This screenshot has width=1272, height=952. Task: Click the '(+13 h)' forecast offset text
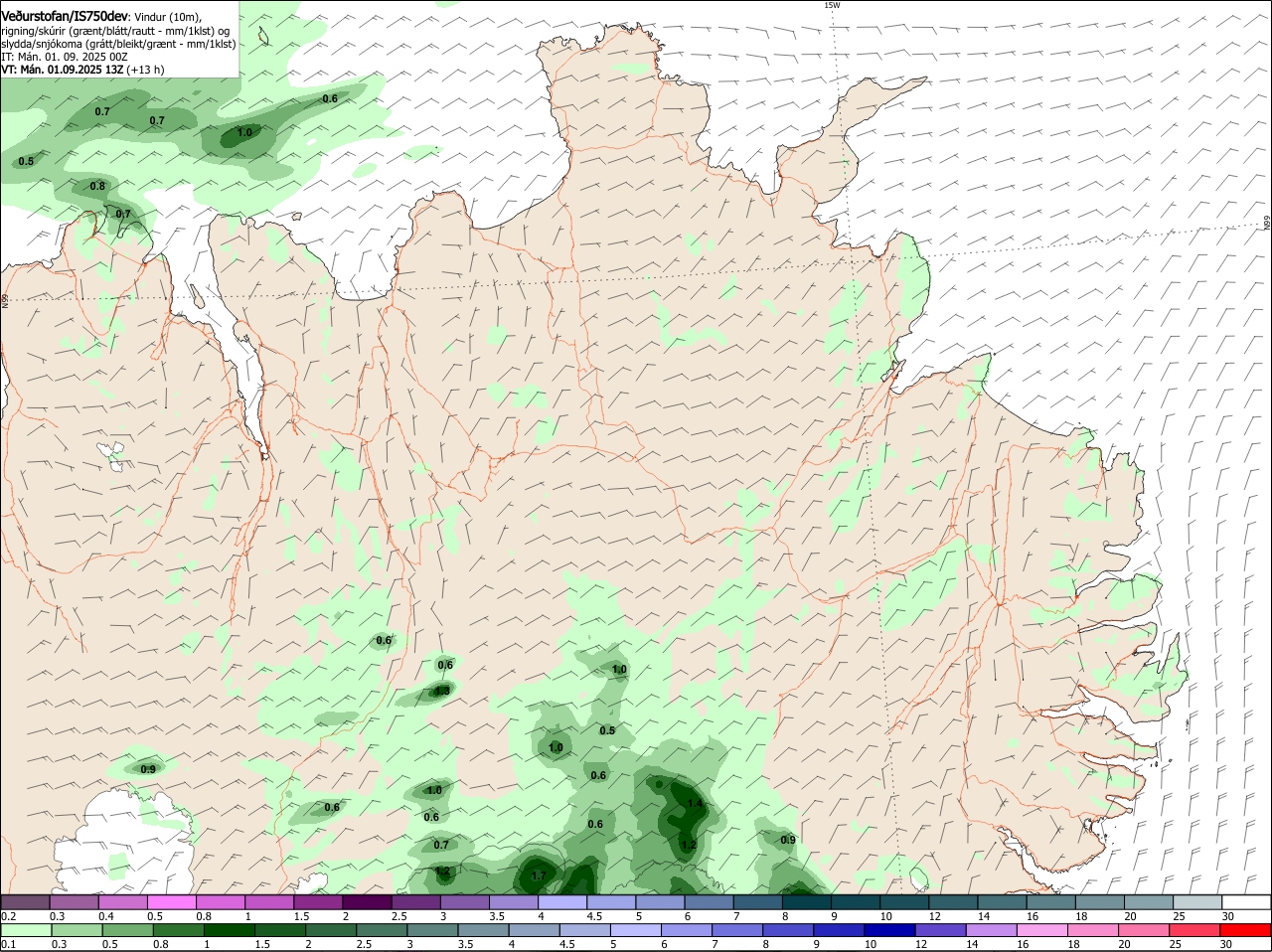146,70
